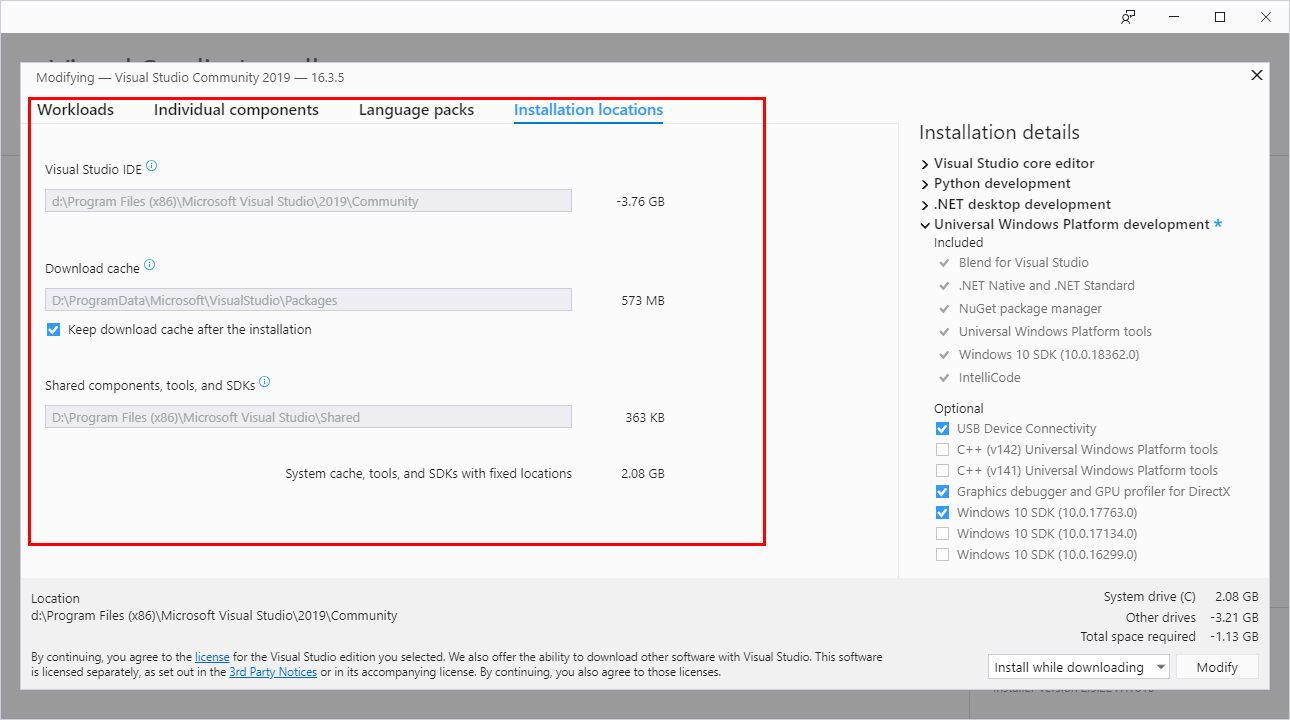Click info icon next to Visual Studio IDE

tap(152, 167)
